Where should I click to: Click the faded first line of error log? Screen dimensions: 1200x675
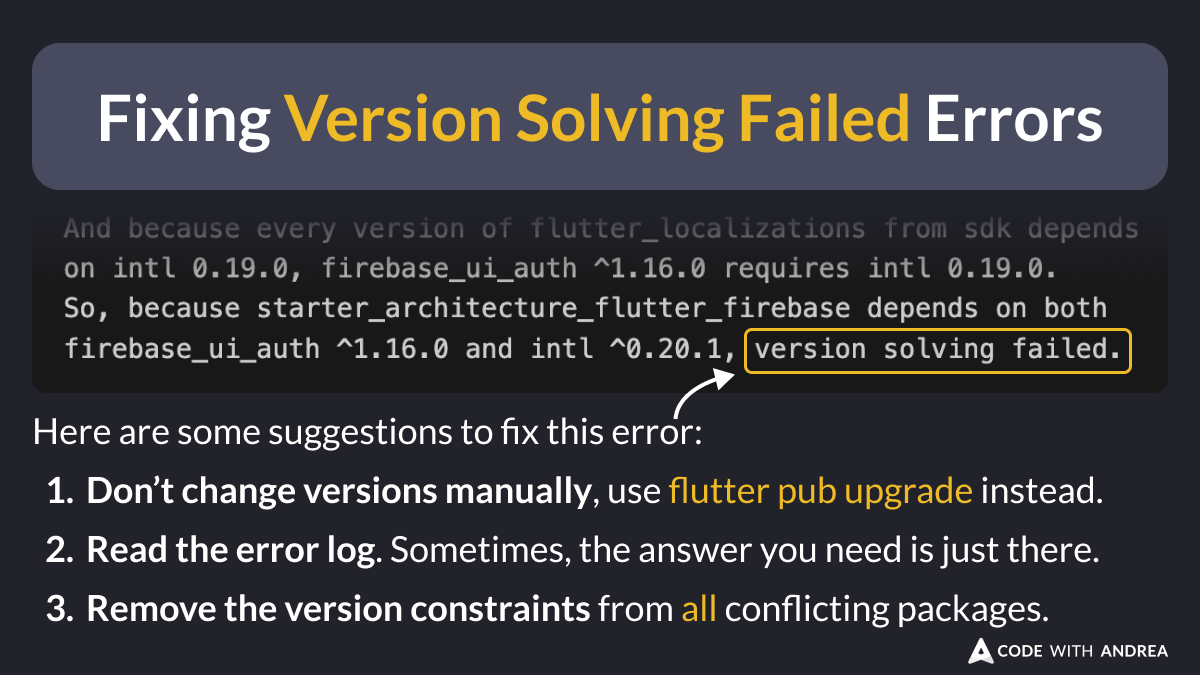pos(601,229)
